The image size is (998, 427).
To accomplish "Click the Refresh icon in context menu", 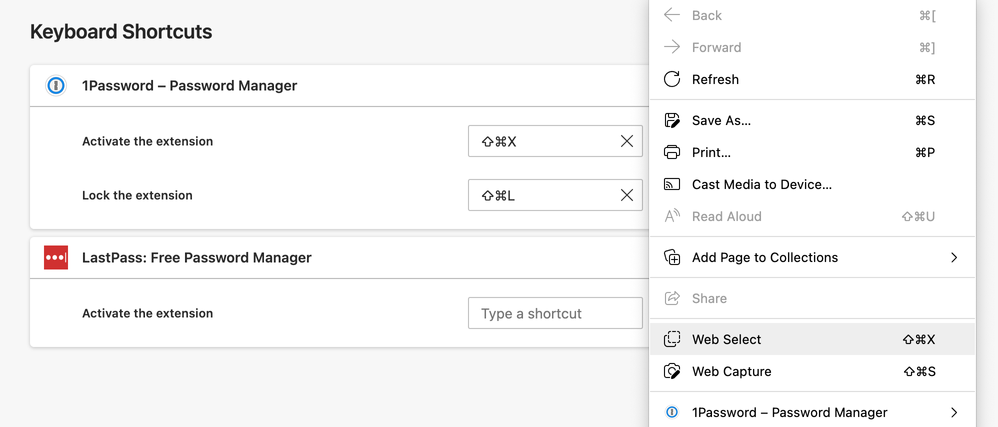I will (672, 79).
